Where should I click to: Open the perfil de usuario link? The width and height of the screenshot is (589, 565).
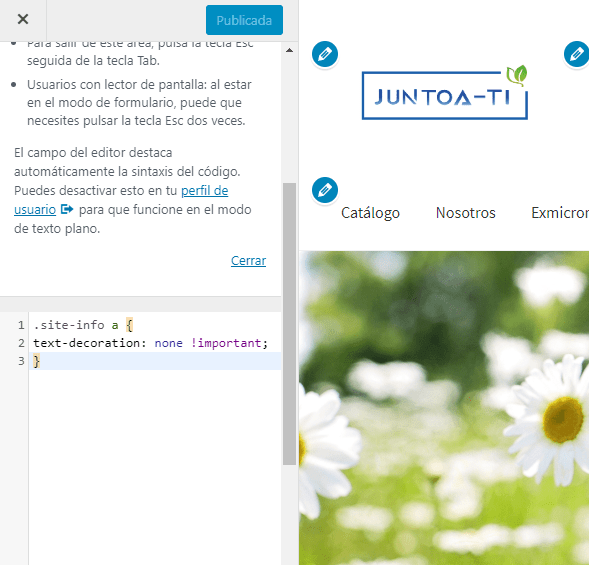121,200
